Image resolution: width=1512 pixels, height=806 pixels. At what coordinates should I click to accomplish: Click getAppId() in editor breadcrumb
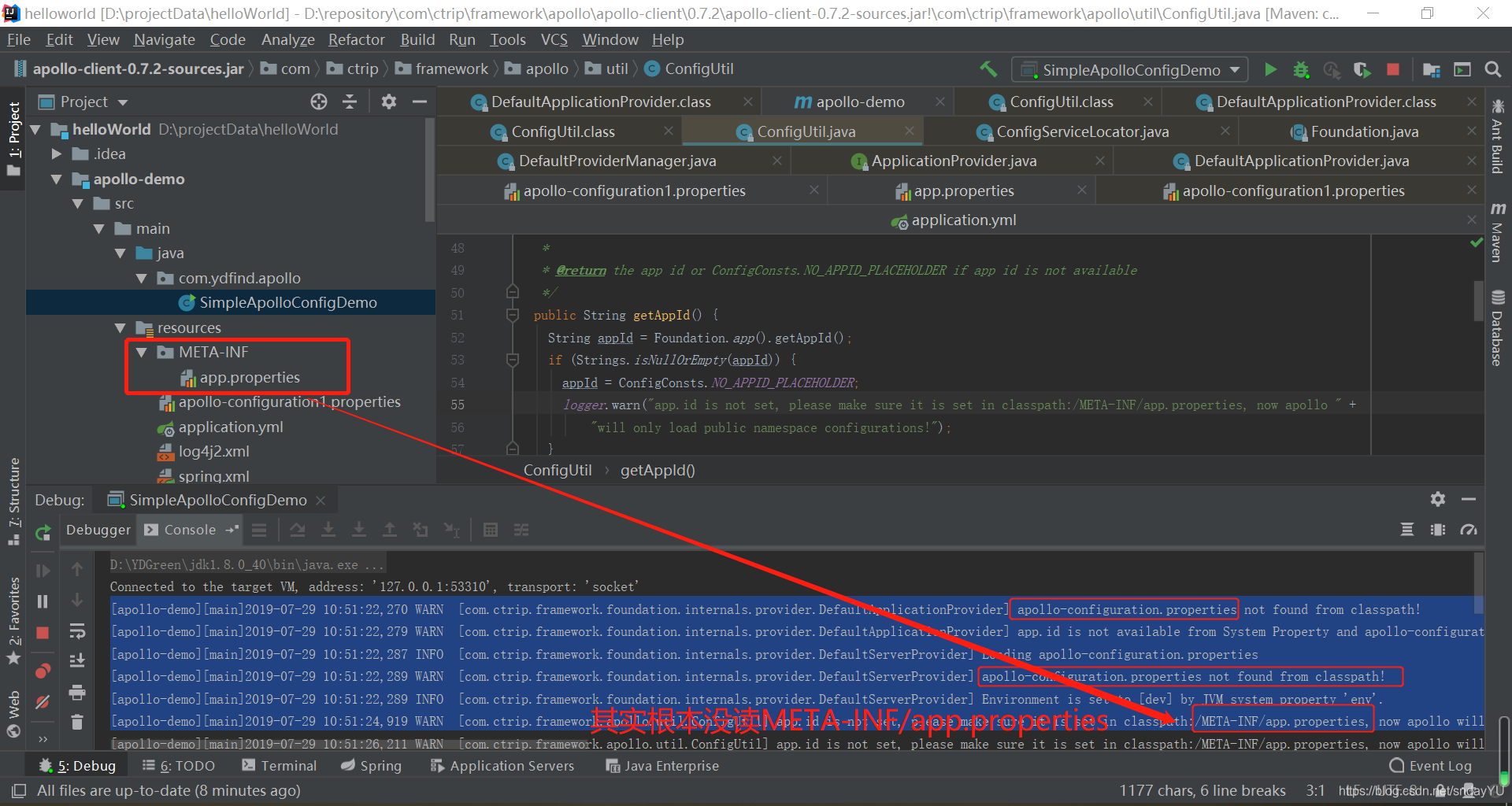tap(658, 471)
